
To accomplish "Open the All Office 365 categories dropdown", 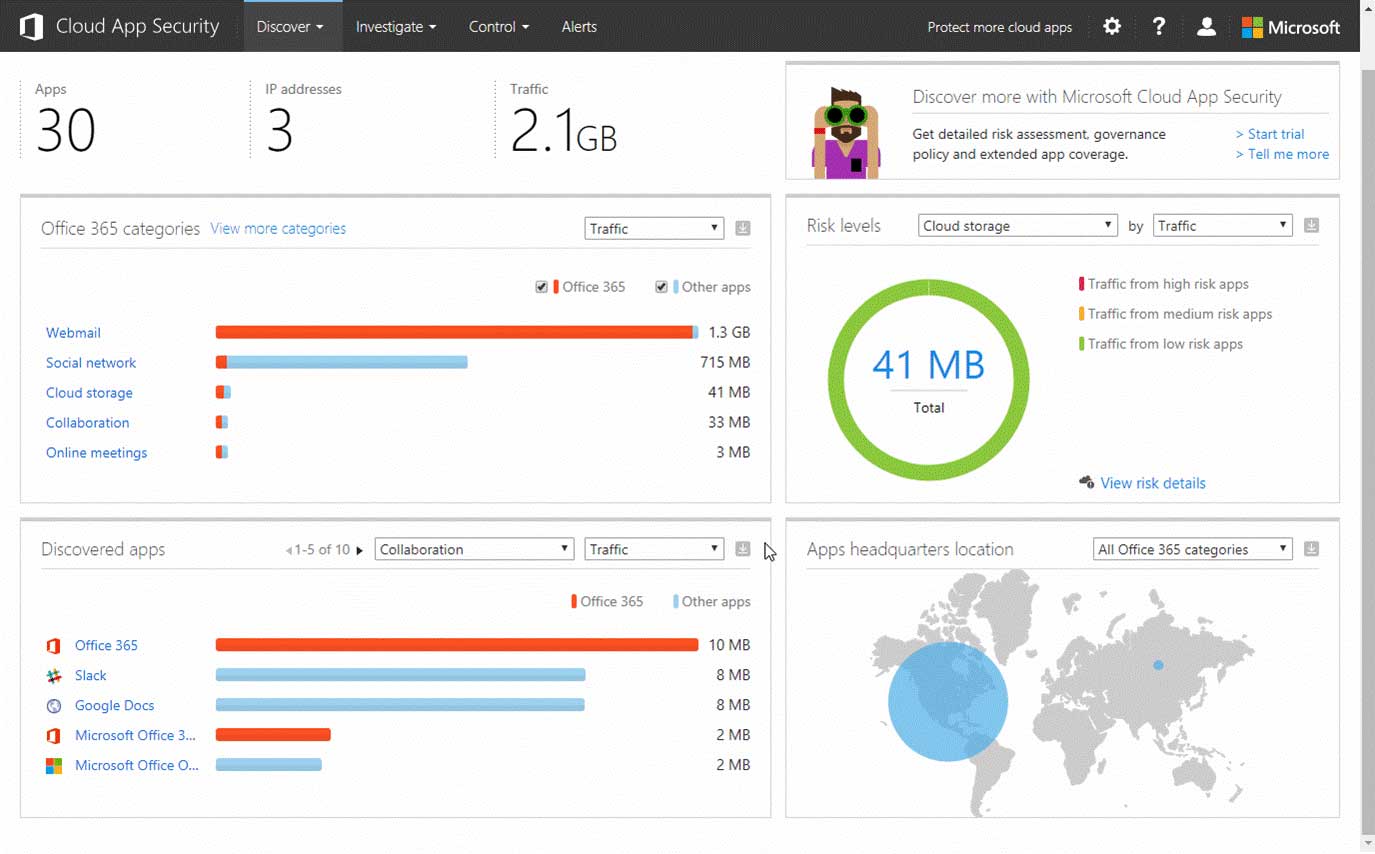I will coord(1193,549).
